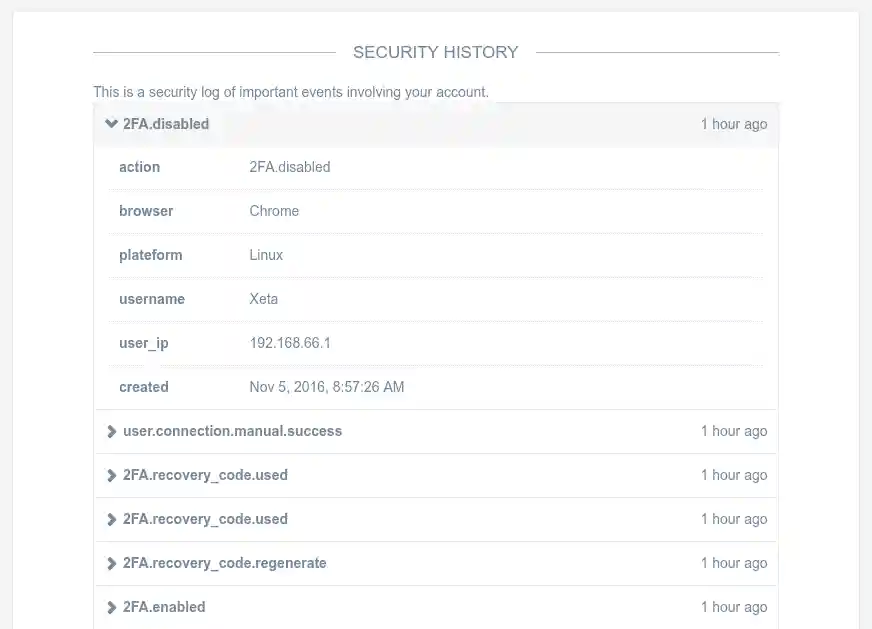Click the chevron icon next to 2FA.recovery_code.regenerate

[111, 563]
